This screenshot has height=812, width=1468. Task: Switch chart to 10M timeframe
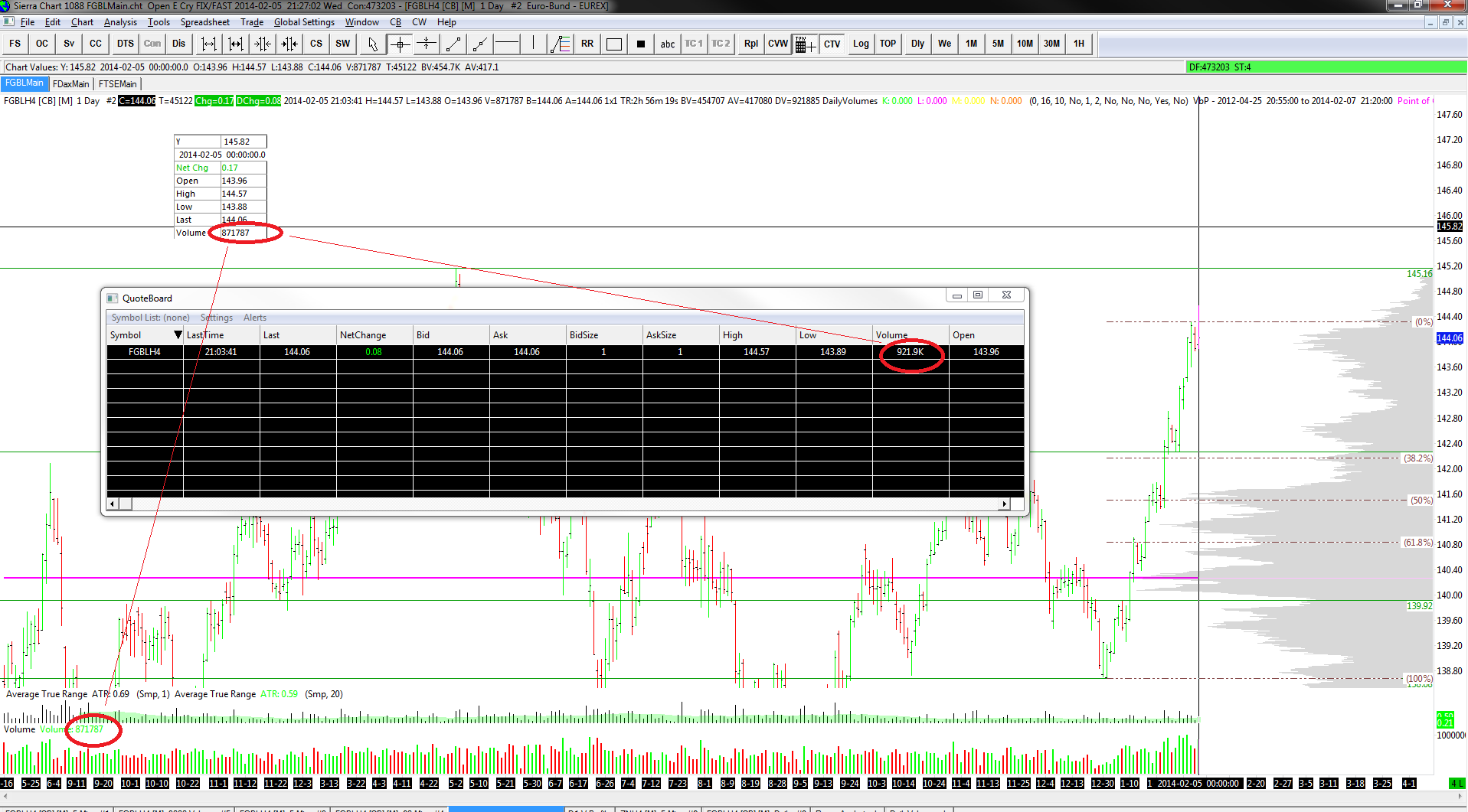tap(1025, 44)
